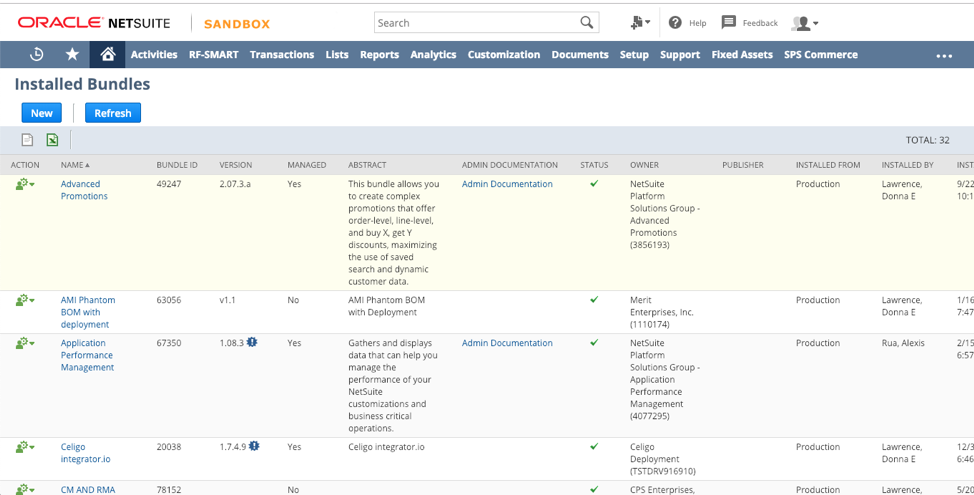Focus the global Search field

[476, 23]
